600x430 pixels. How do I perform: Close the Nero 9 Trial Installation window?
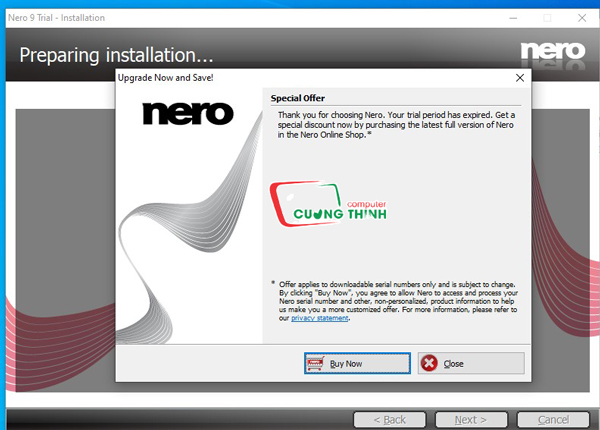582,18
